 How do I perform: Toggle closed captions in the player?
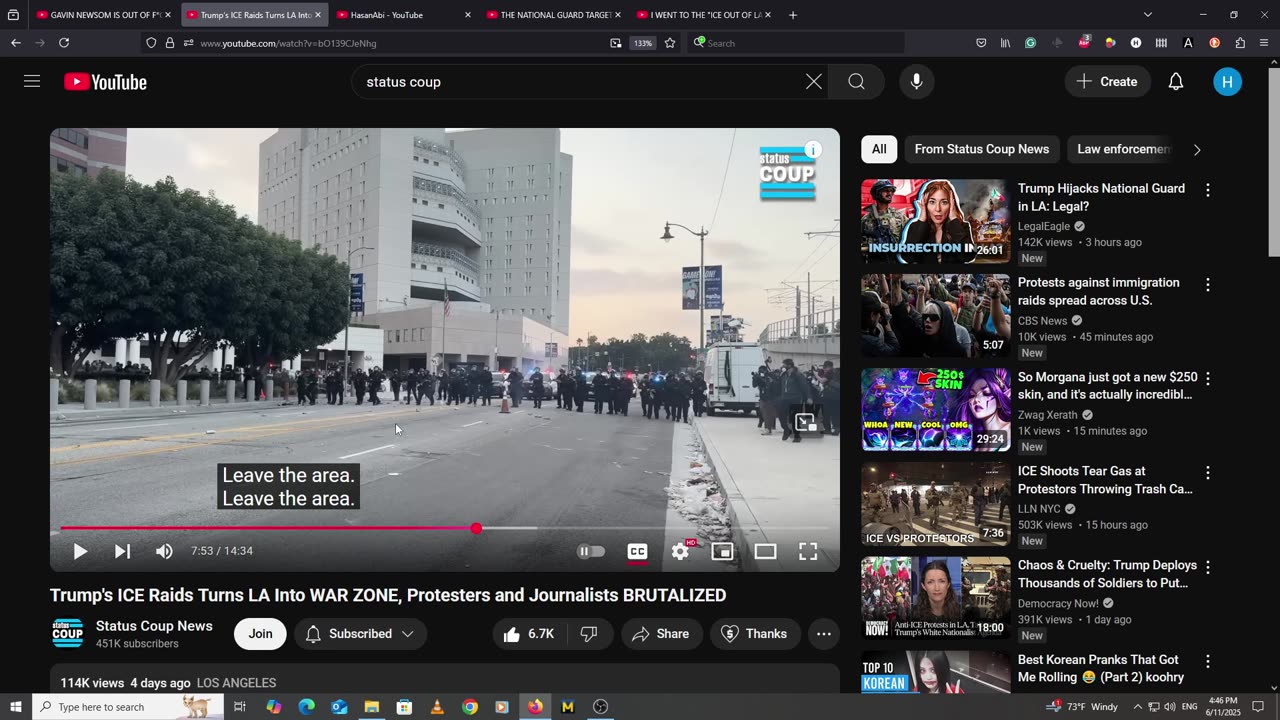point(637,551)
